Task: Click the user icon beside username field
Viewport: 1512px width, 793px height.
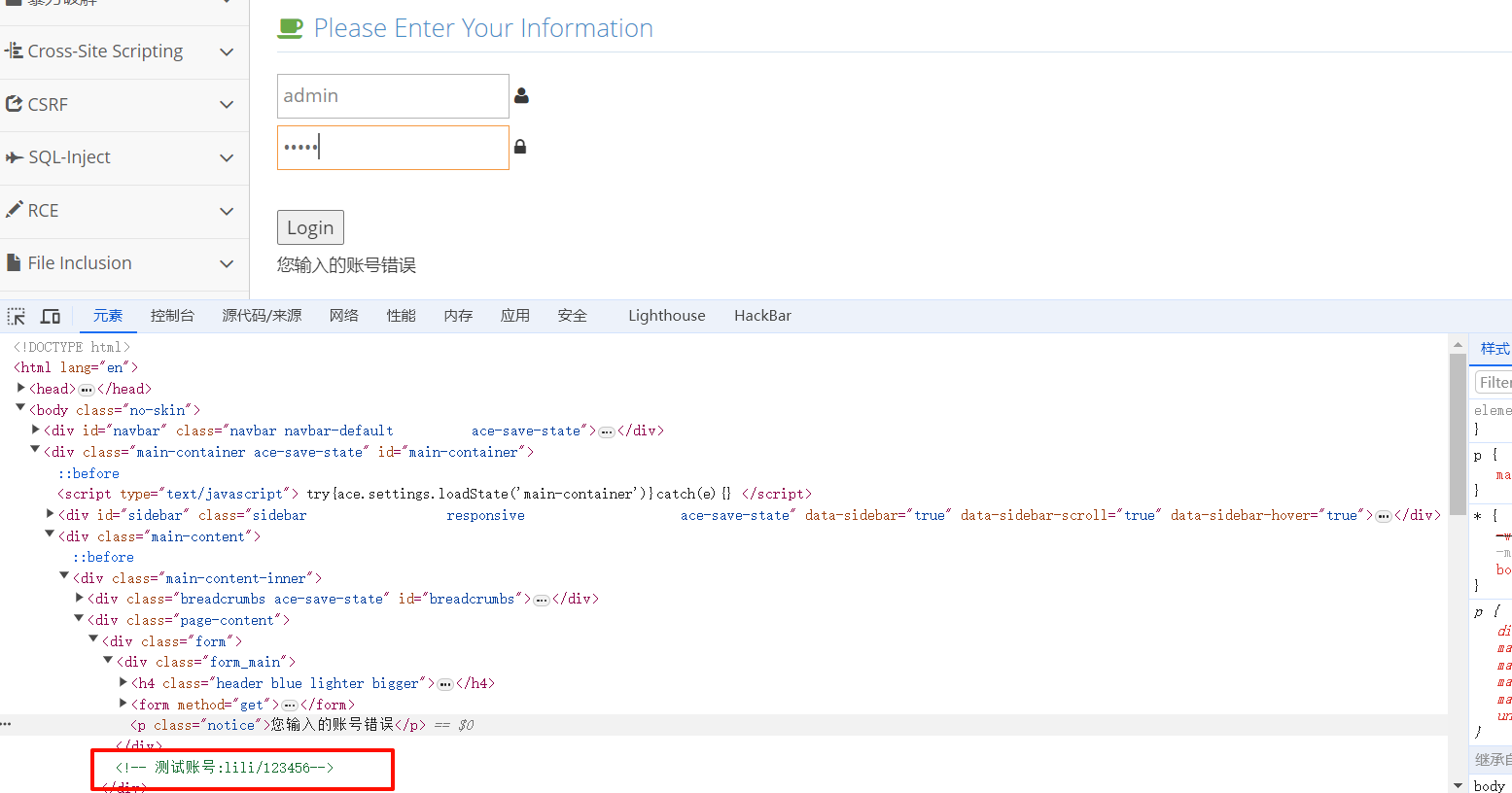Action: 521,95
